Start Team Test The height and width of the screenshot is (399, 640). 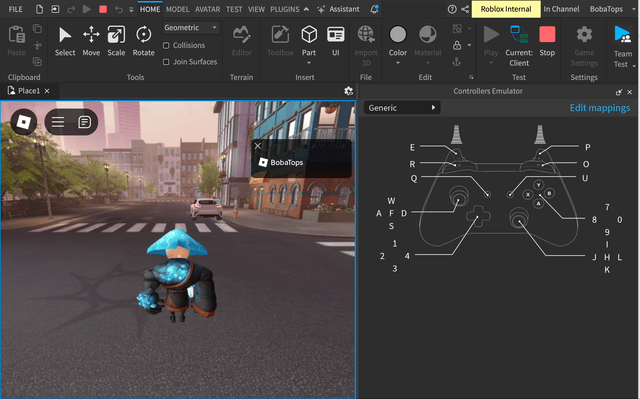point(623,46)
